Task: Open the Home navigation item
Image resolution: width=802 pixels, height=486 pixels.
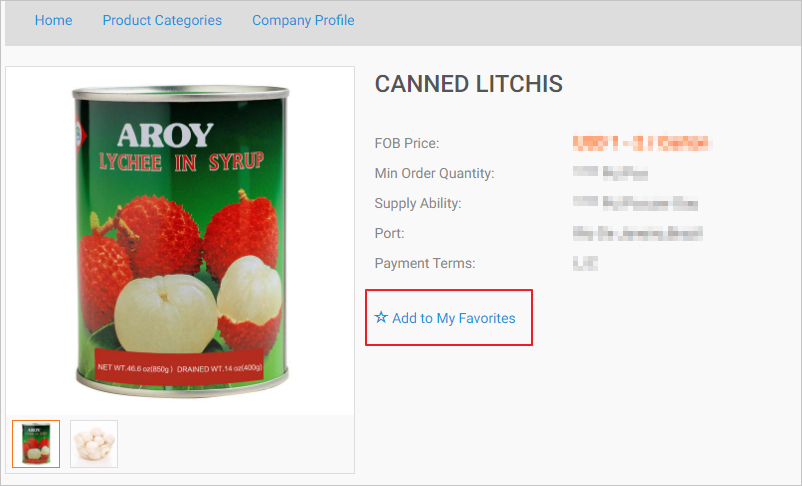Action: pos(53,20)
